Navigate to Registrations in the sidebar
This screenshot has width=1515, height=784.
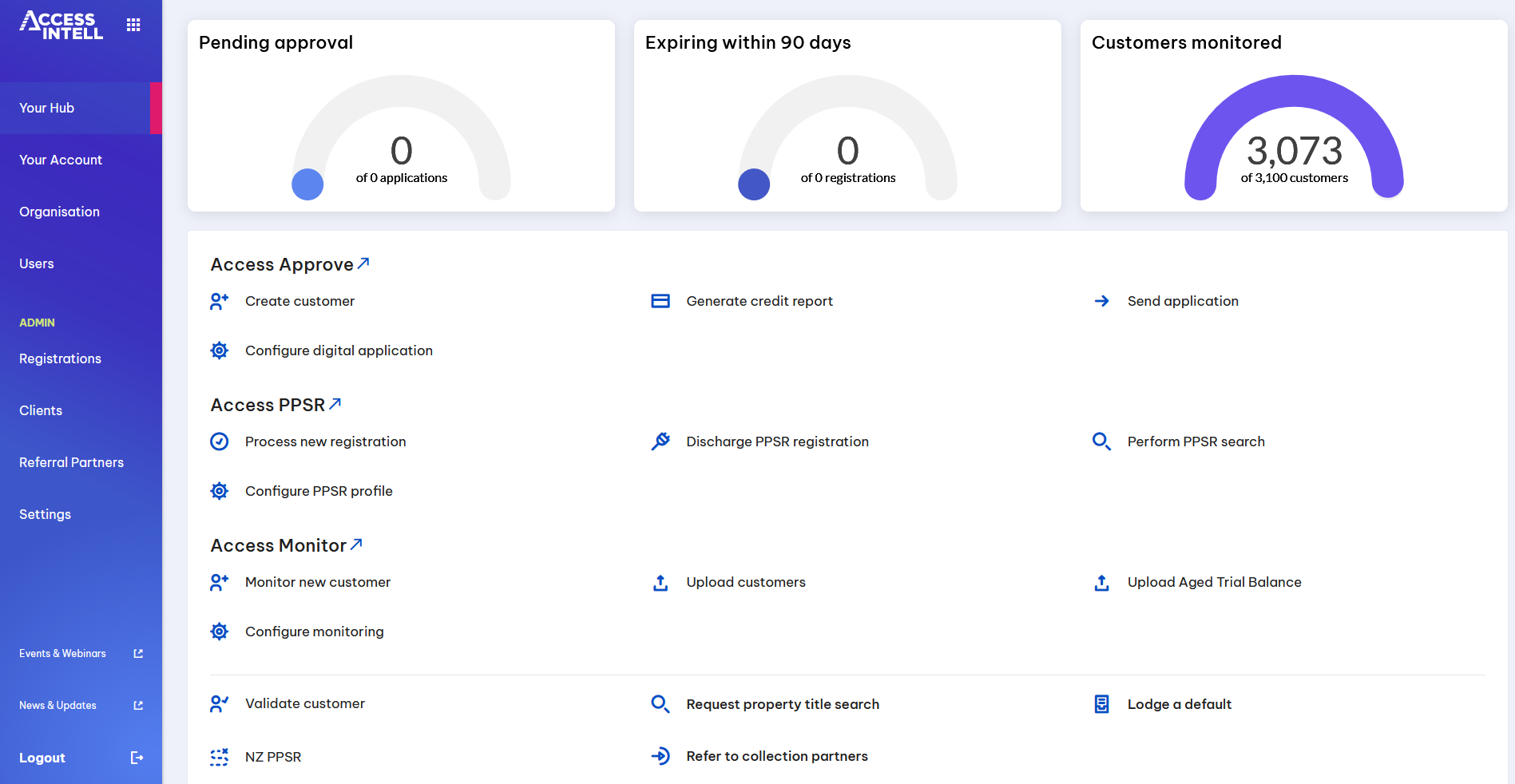coord(60,358)
